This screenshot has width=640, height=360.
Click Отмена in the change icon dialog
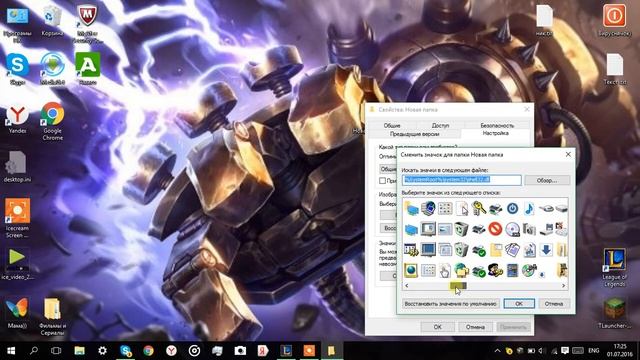[x=553, y=304]
